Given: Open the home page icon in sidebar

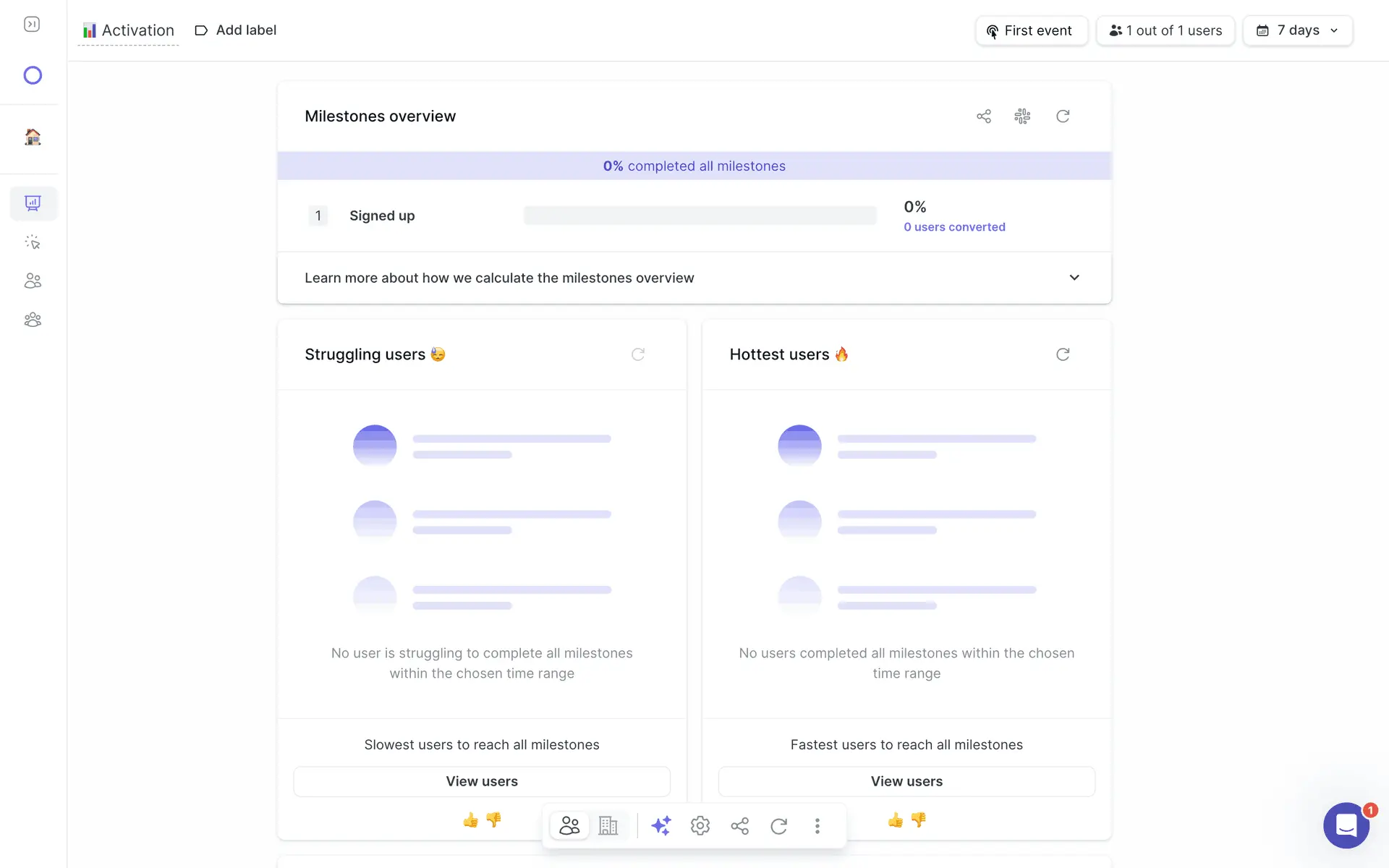Looking at the screenshot, I should [x=33, y=137].
